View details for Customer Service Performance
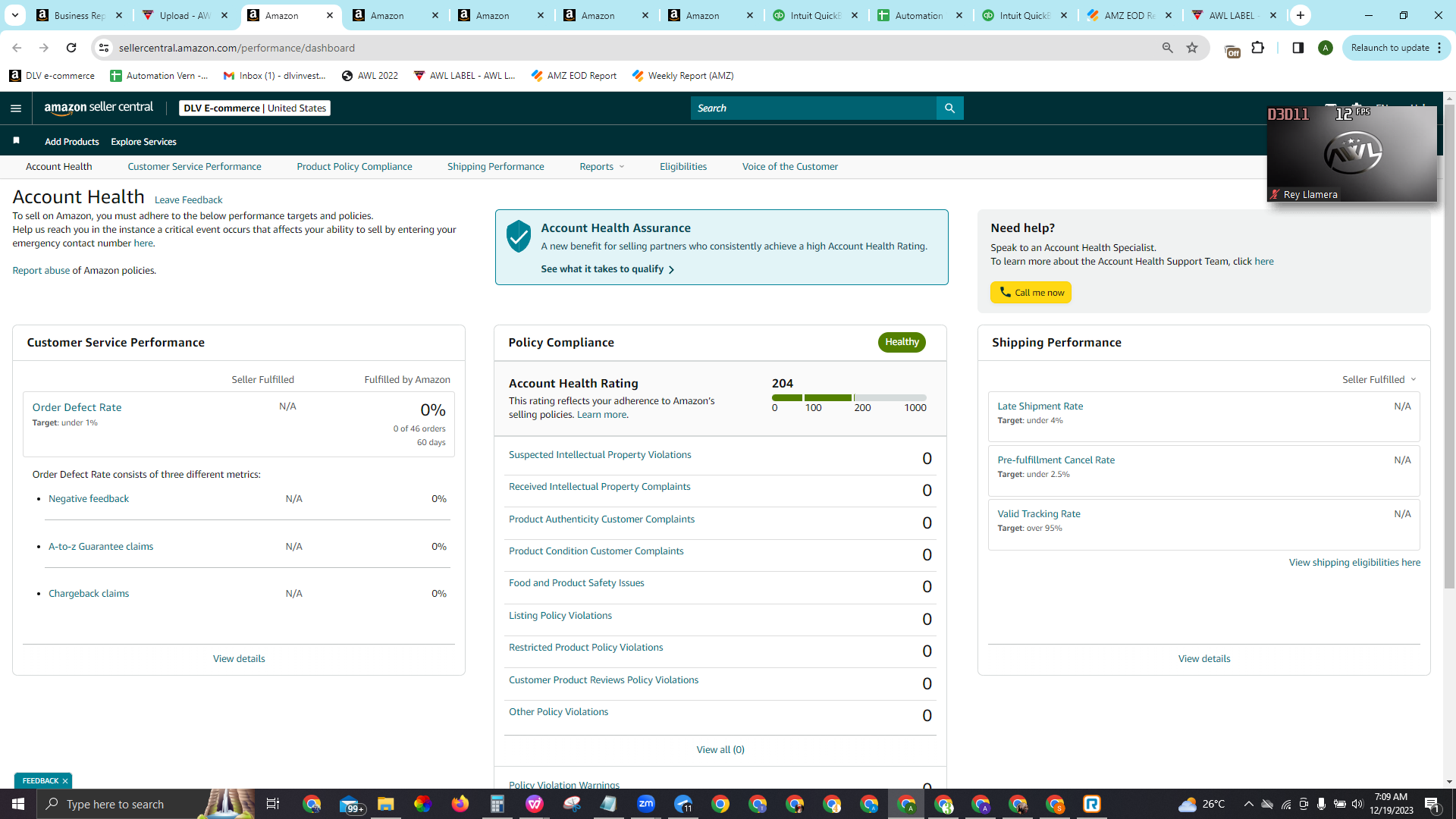Image resolution: width=1456 pixels, height=819 pixels. (x=239, y=659)
